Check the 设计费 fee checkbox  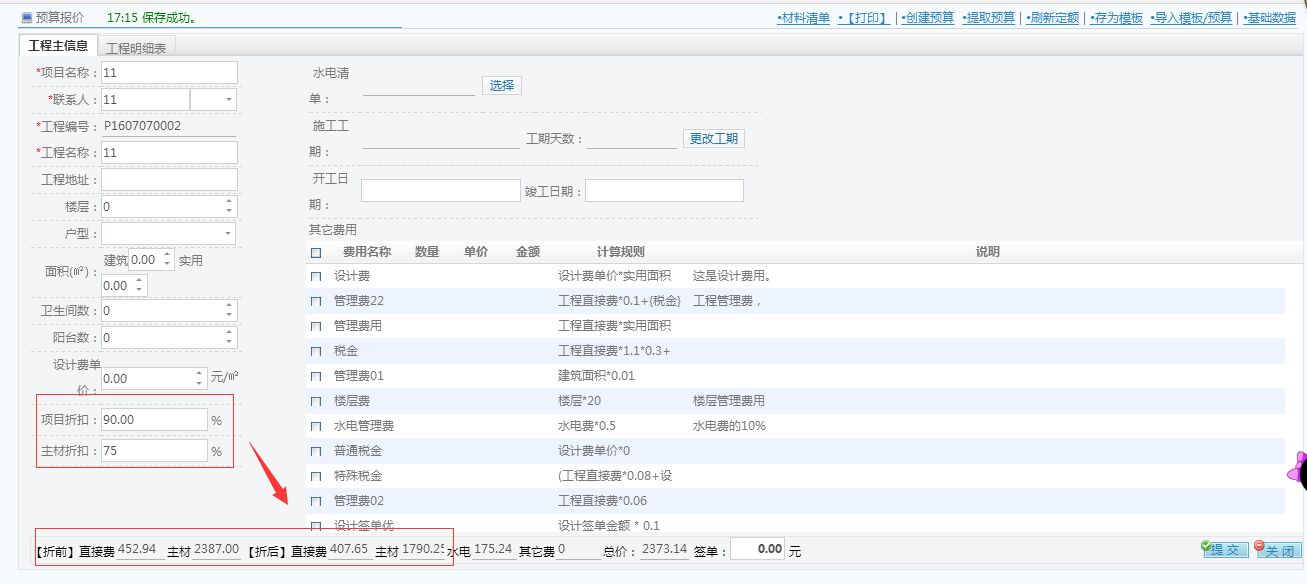(x=316, y=275)
